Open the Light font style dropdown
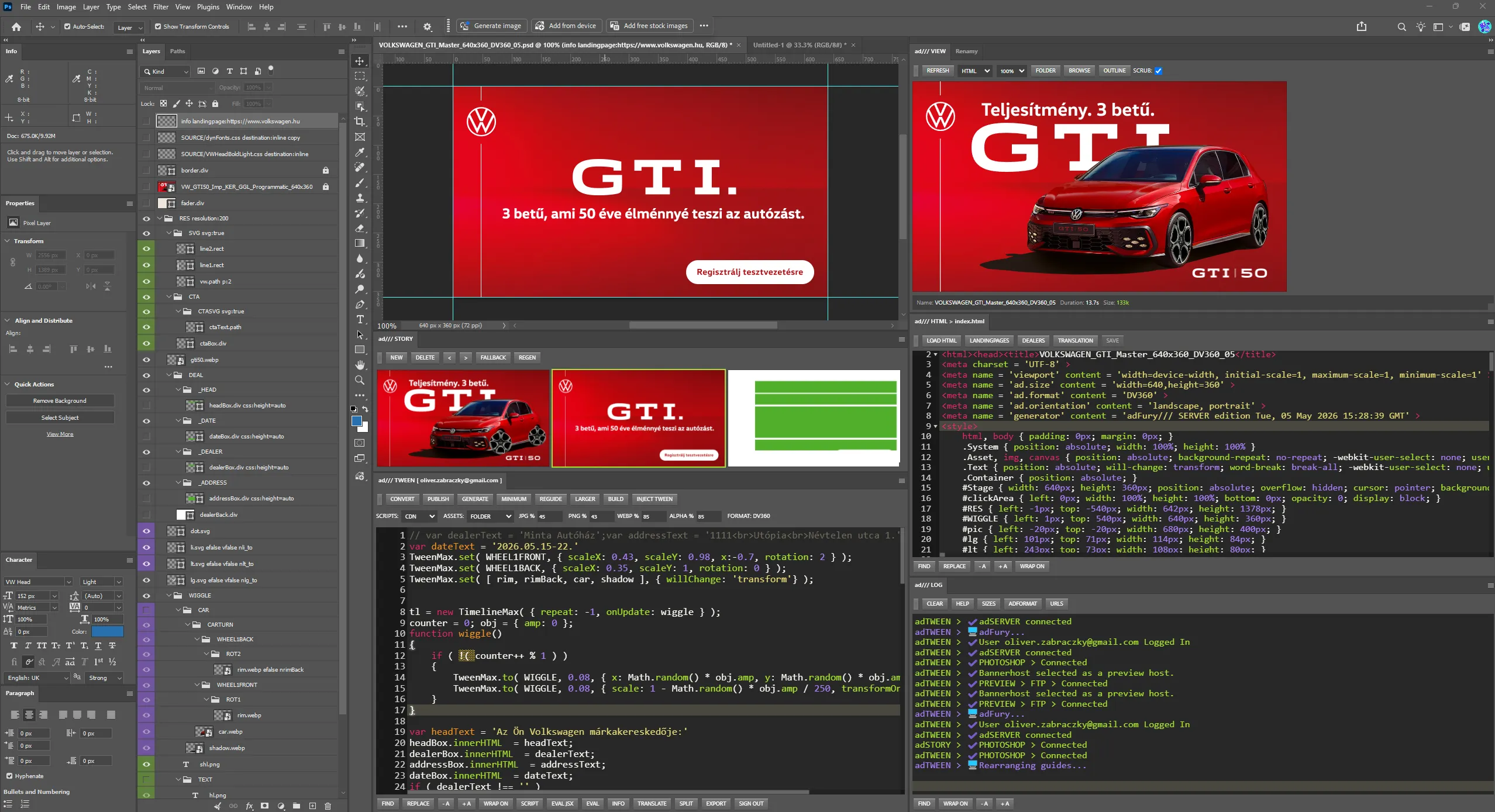Image resolution: width=1495 pixels, height=812 pixels. pos(101,582)
